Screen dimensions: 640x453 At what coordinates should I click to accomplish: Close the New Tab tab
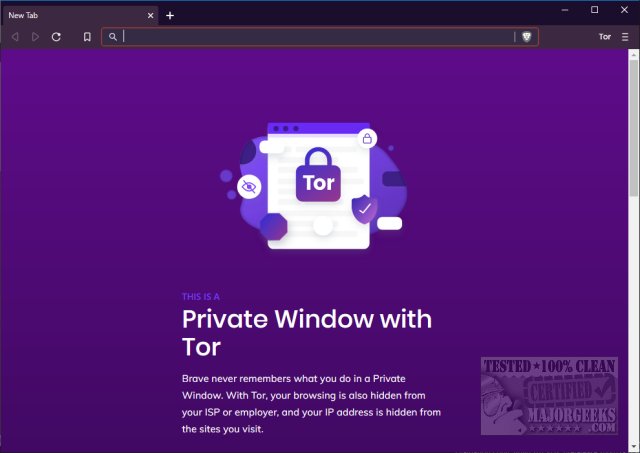click(x=151, y=16)
